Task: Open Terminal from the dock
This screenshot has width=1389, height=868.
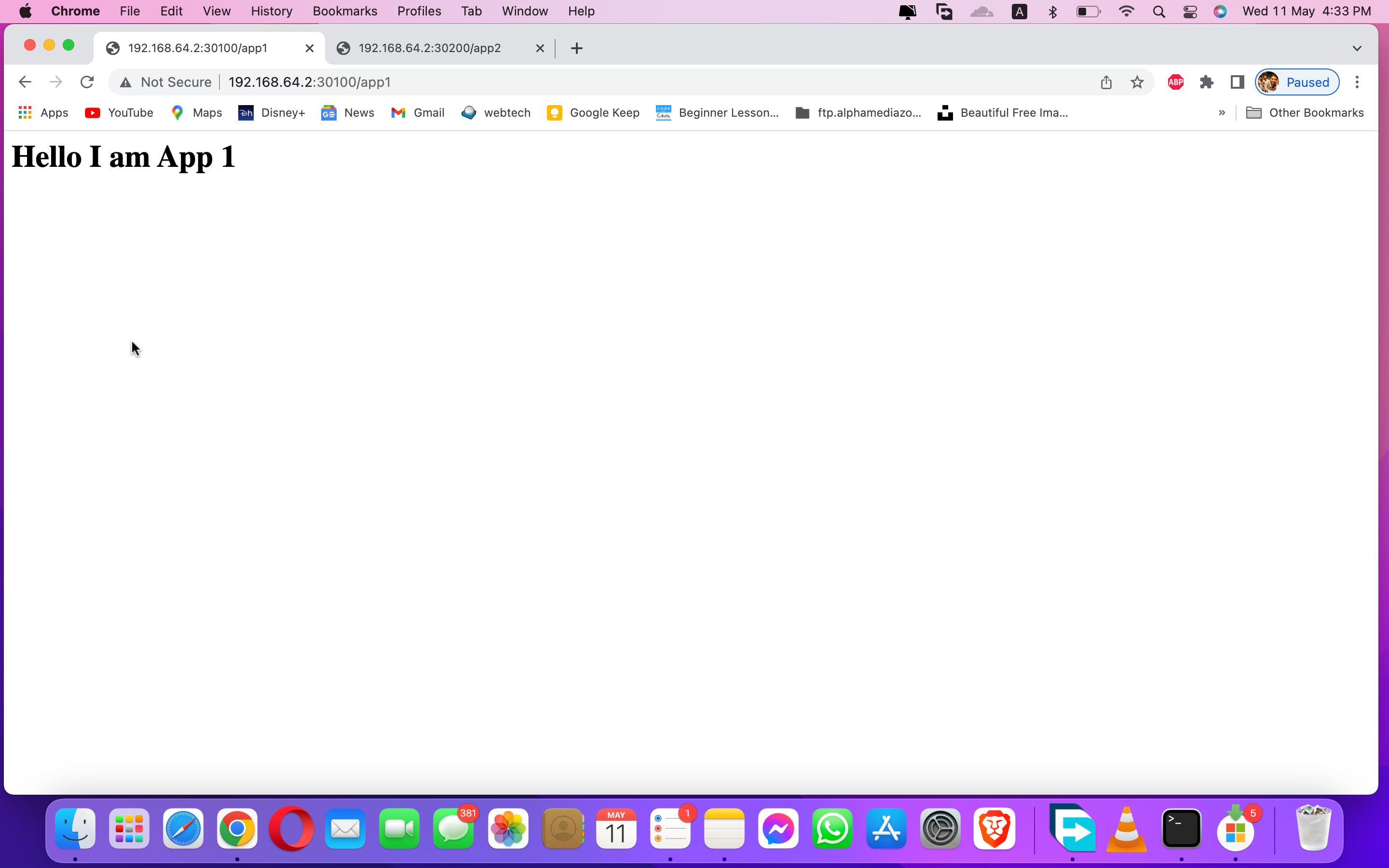Action: click(x=1181, y=828)
